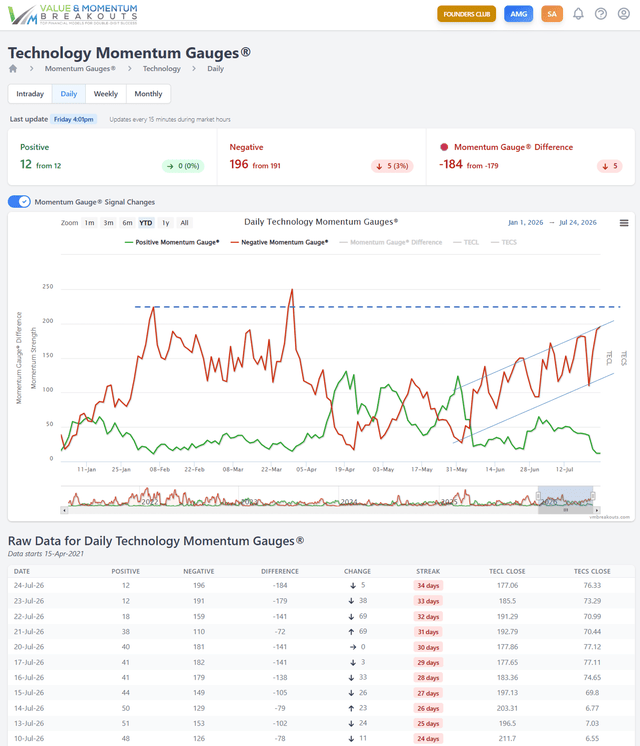Viewport: 640px width, 746px height.
Task: Sort table by STREAK column header
Action: tap(428, 571)
